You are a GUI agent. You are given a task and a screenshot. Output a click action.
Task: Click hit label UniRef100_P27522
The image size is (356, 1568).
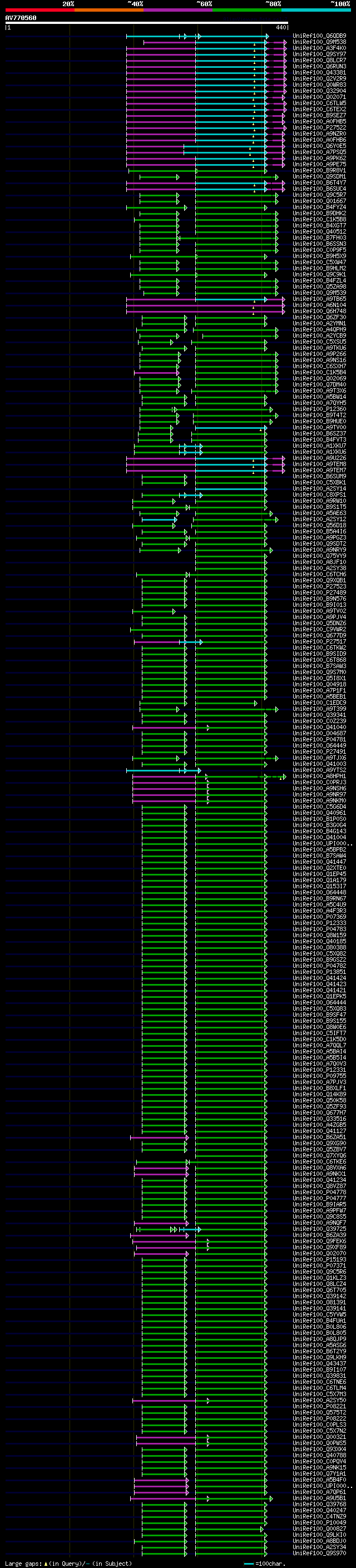319,128
